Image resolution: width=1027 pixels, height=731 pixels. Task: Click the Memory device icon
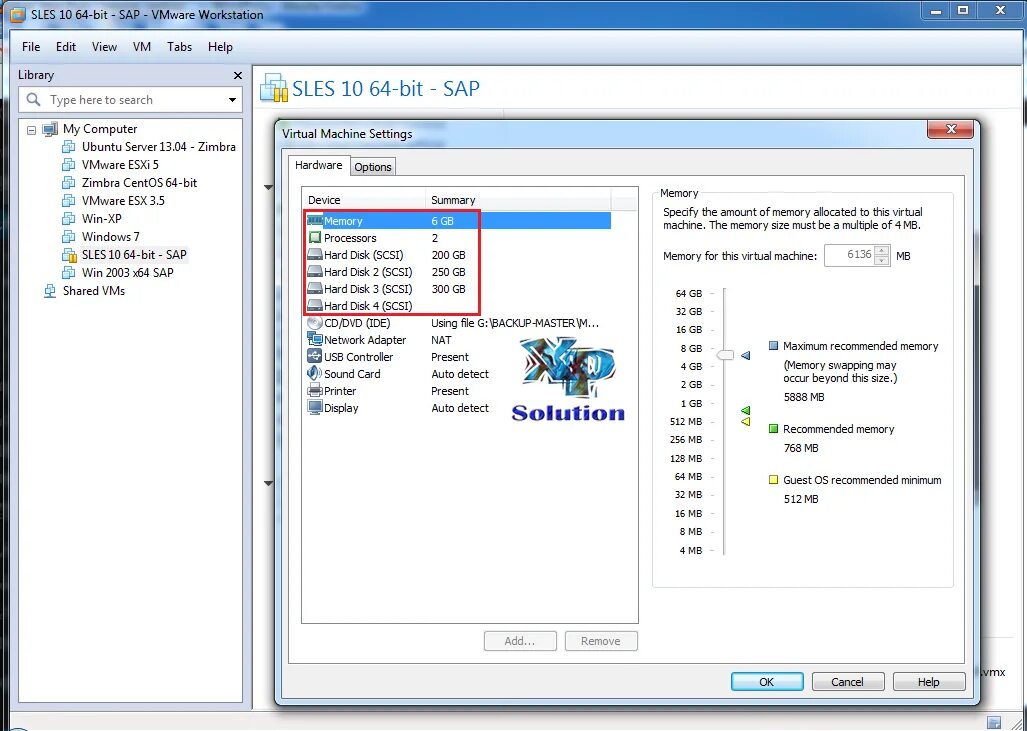[315, 221]
